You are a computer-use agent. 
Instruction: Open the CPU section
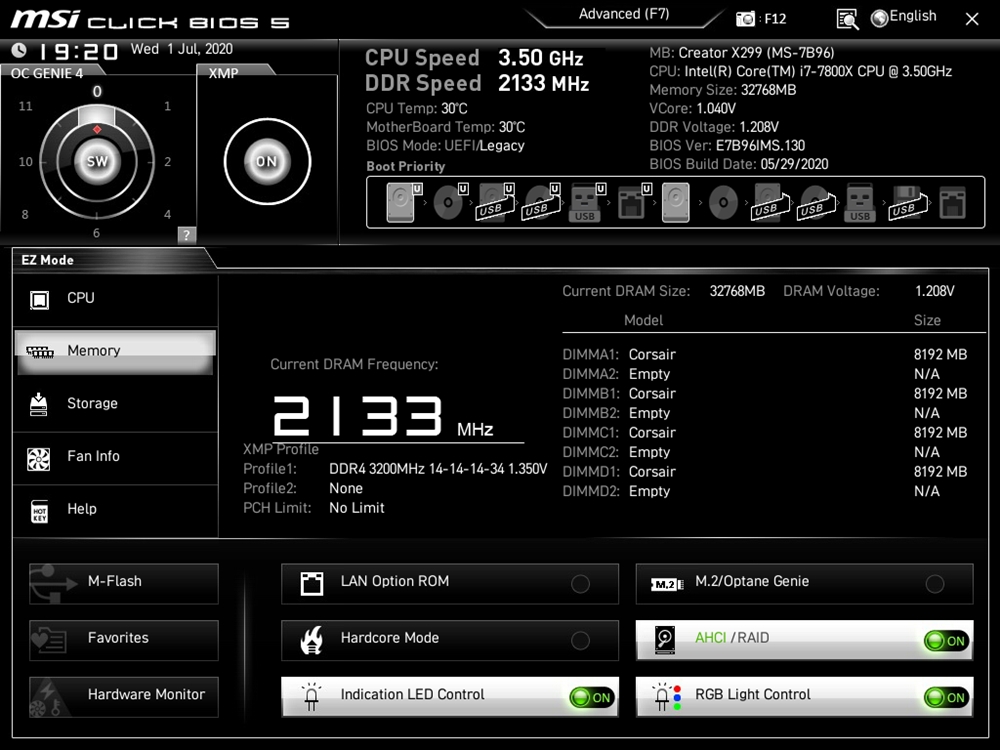pyautogui.click(x=115, y=299)
